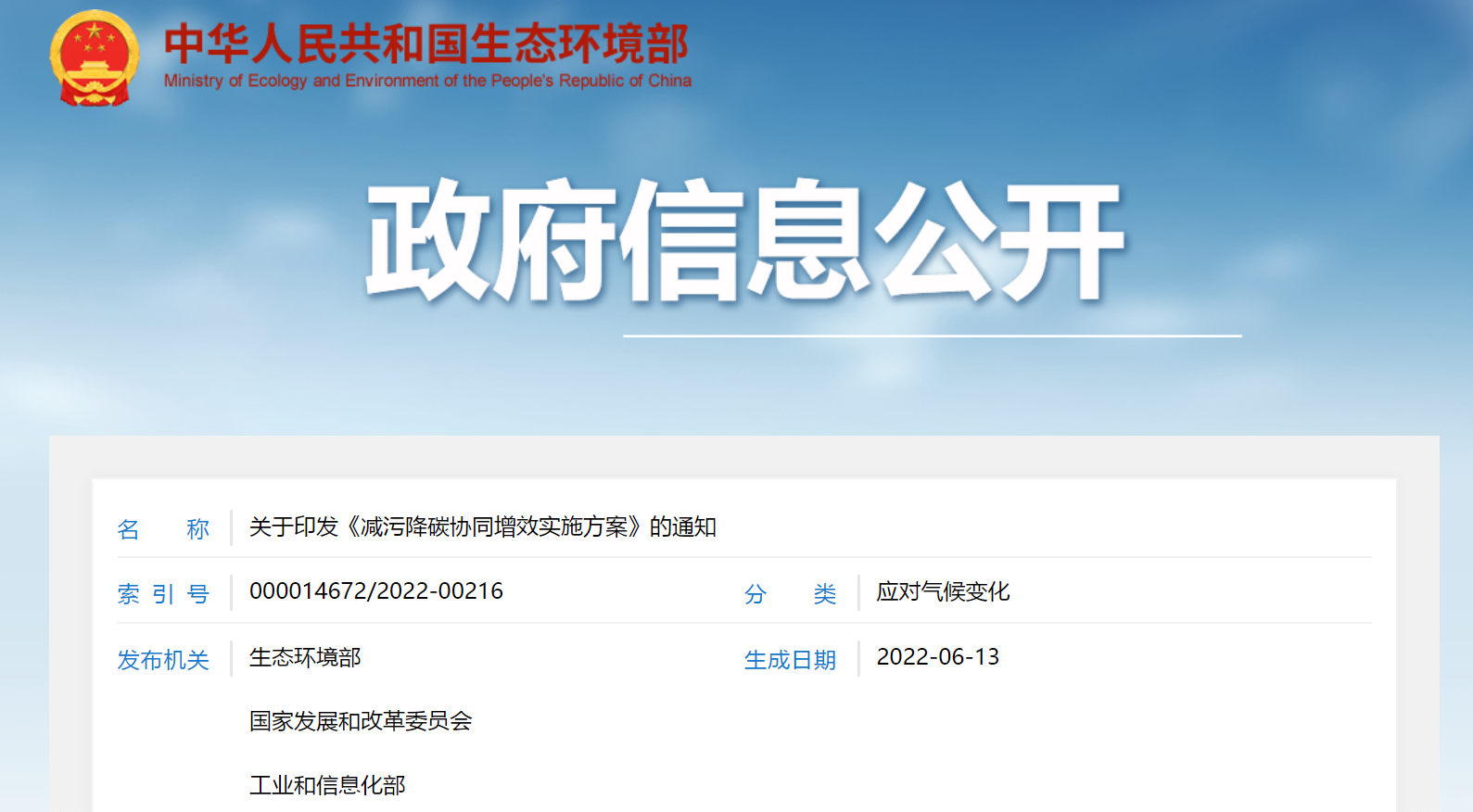1473x812 pixels.
Task: Select the 索引号 field label
Action: (x=163, y=594)
